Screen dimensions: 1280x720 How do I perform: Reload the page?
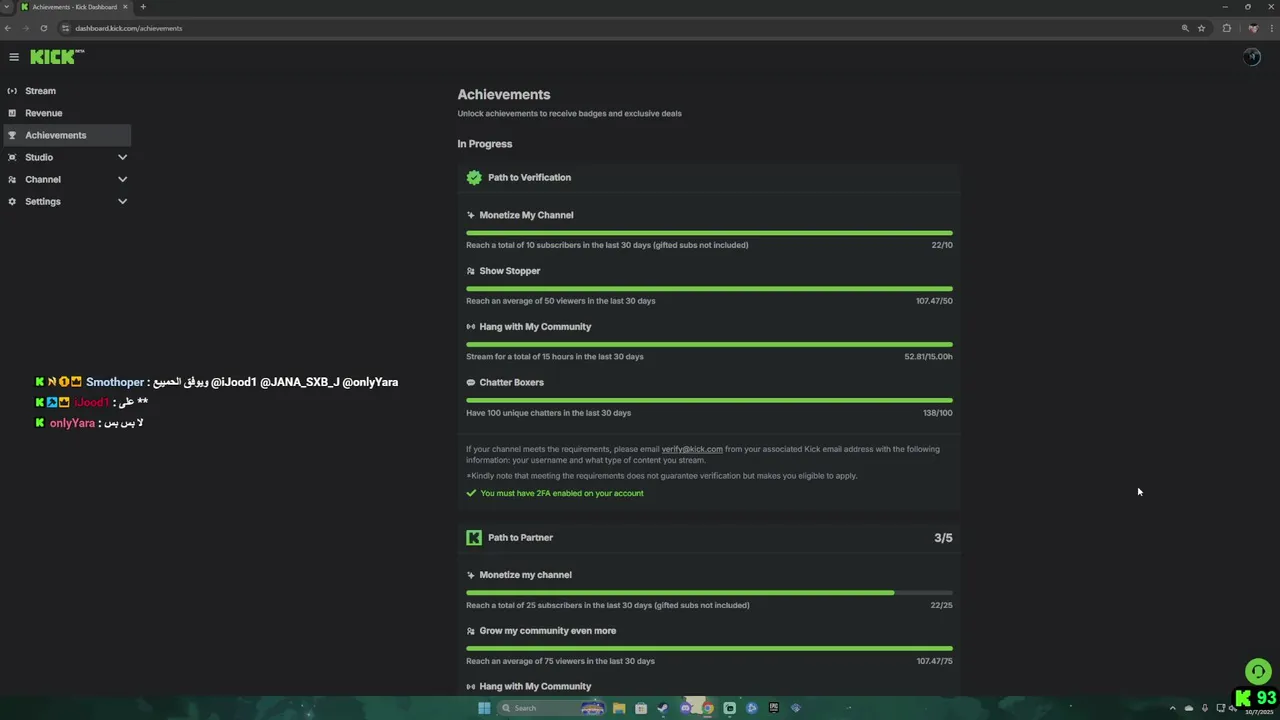[44, 28]
